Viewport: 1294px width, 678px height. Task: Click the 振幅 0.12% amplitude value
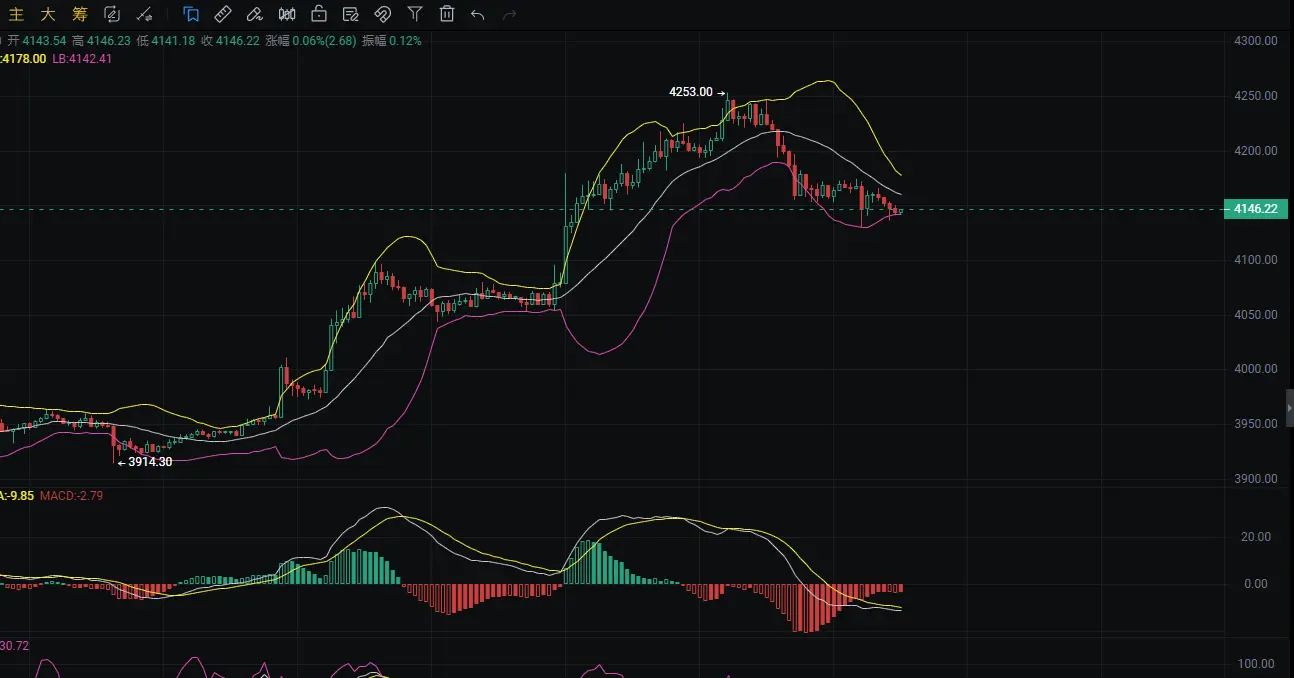click(392, 41)
